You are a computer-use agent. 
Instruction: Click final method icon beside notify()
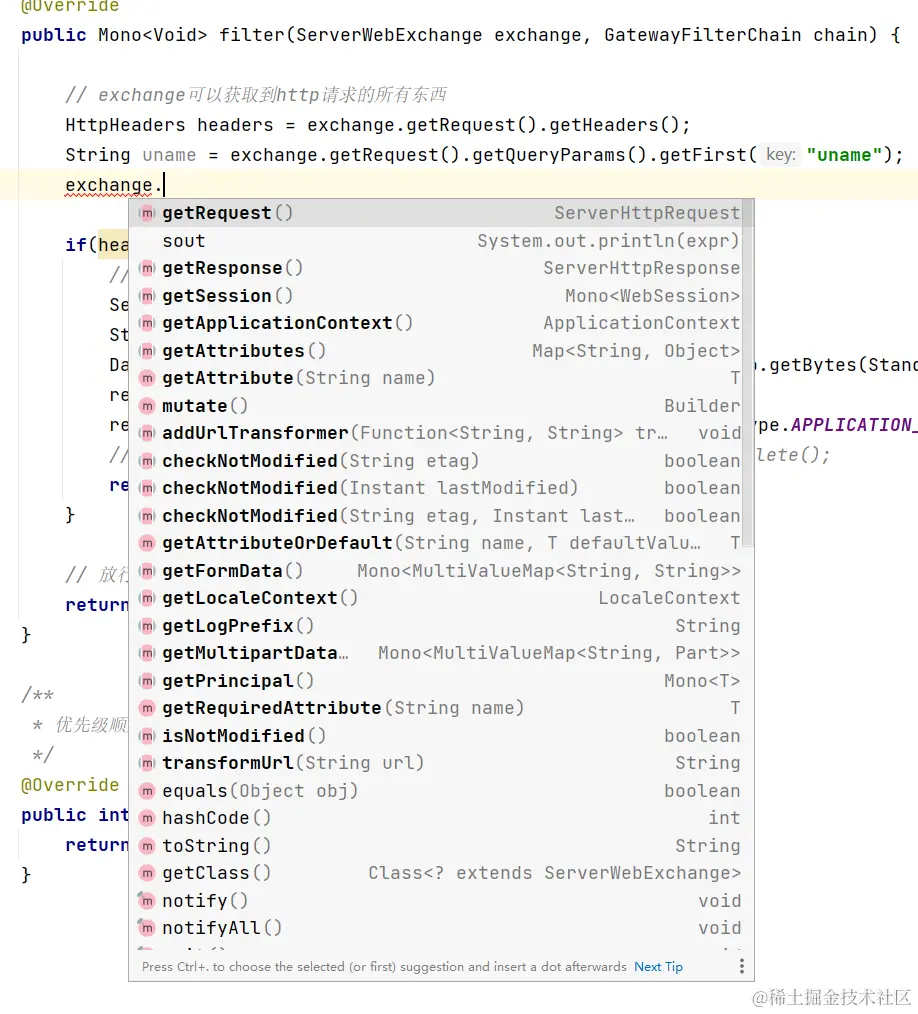(x=147, y=900)
